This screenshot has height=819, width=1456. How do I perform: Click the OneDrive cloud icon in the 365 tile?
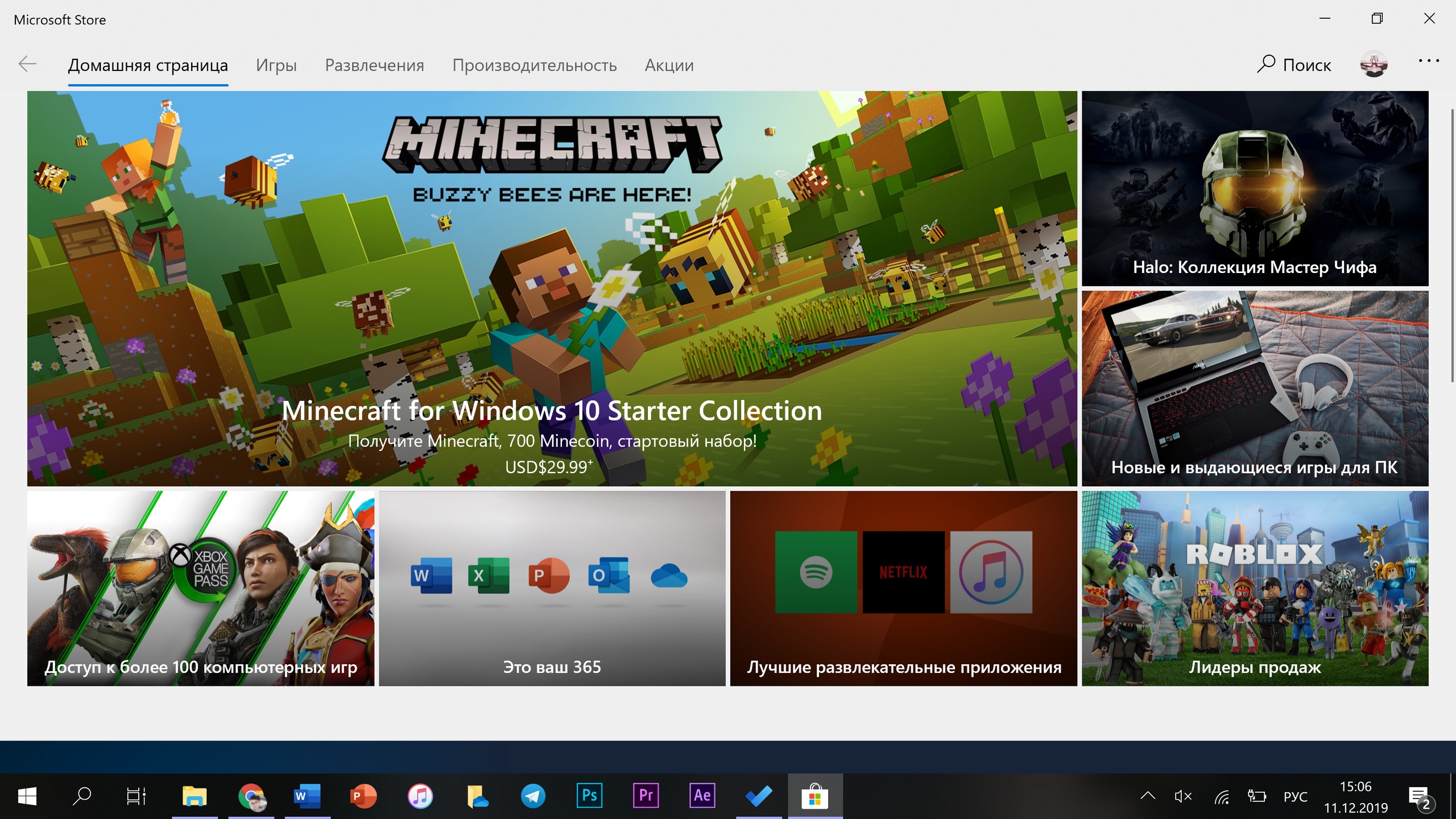[x=669, y=576]
